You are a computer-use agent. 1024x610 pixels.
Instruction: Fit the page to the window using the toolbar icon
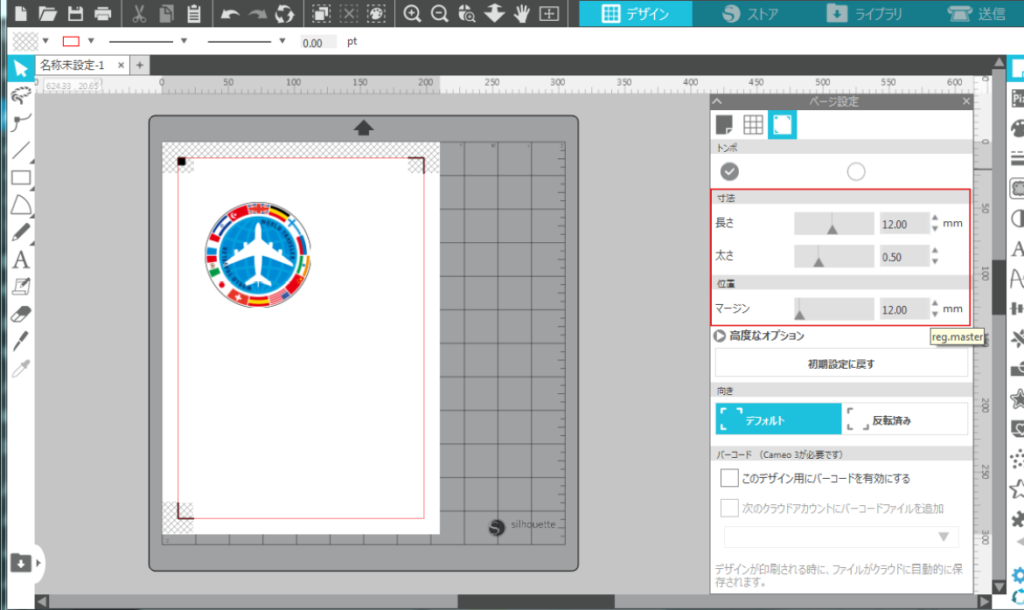tap(549, 13)
